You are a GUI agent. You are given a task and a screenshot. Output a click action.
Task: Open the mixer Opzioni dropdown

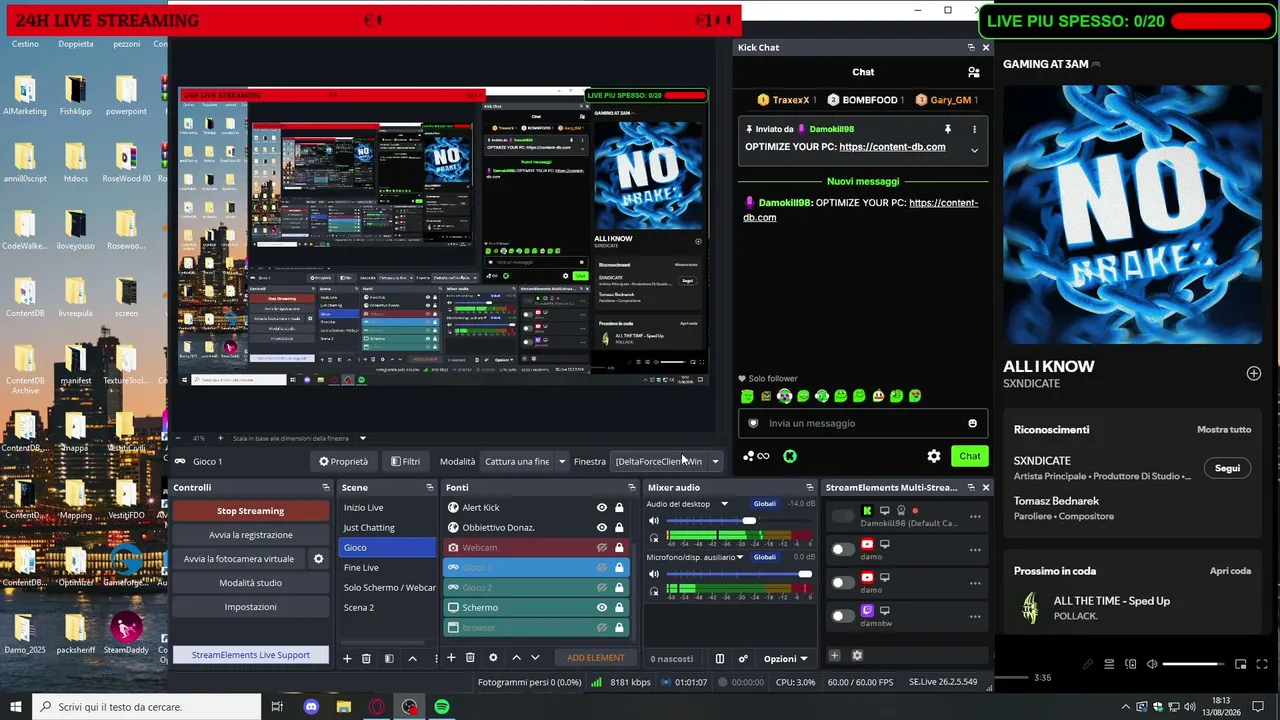(786, 659)
